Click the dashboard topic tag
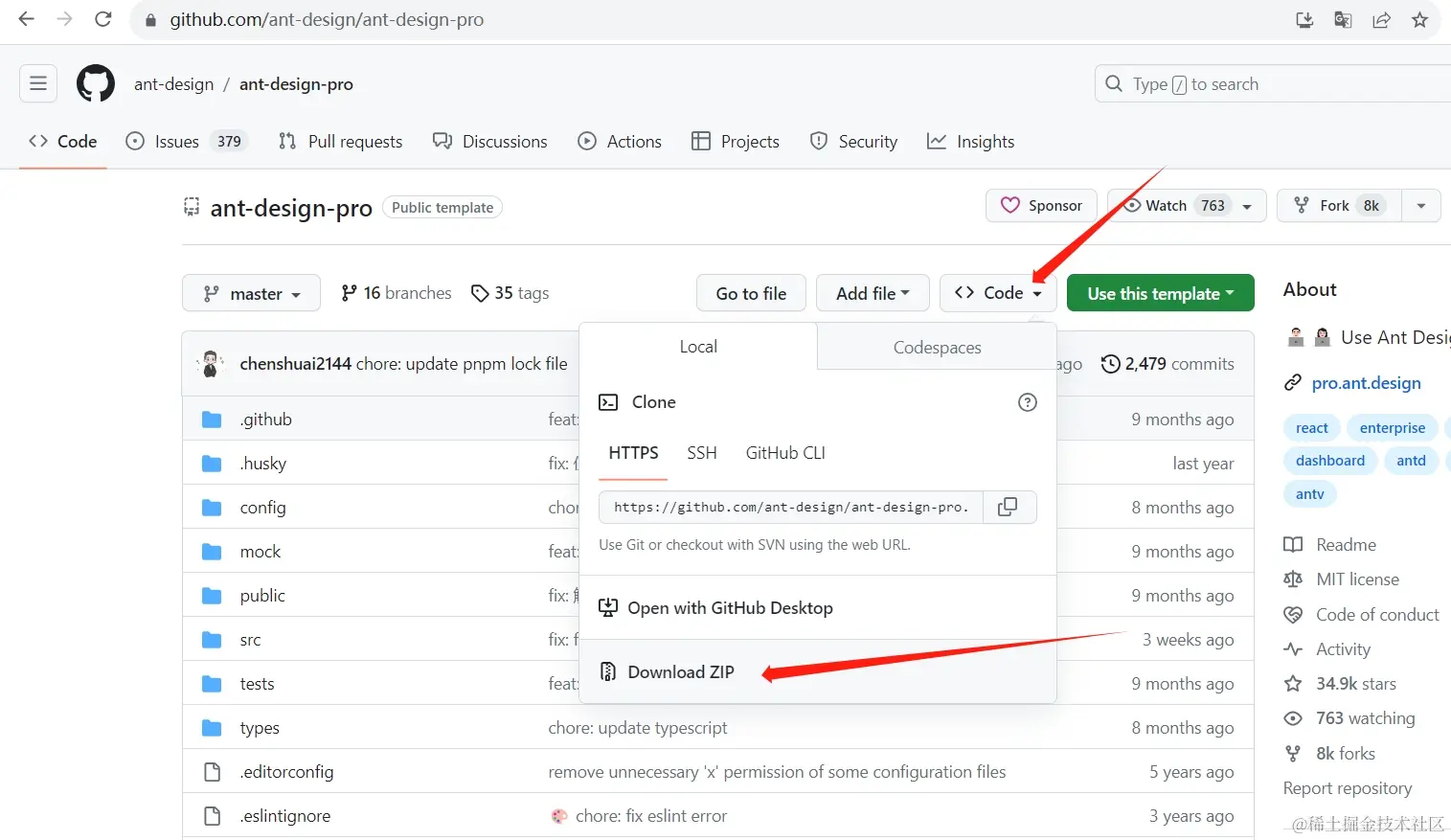Screen dimensions: 1451x840 click(x=1330, y=461)
